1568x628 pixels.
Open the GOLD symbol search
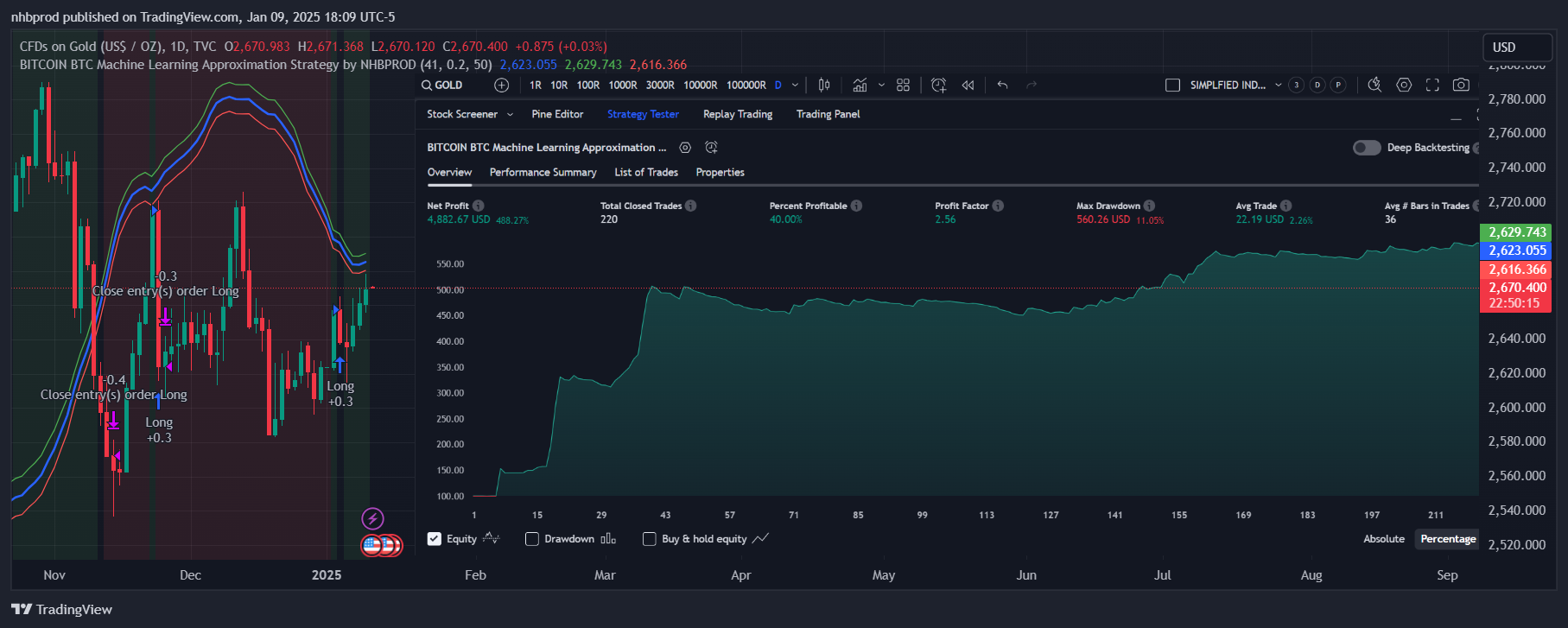click(442, 85)
